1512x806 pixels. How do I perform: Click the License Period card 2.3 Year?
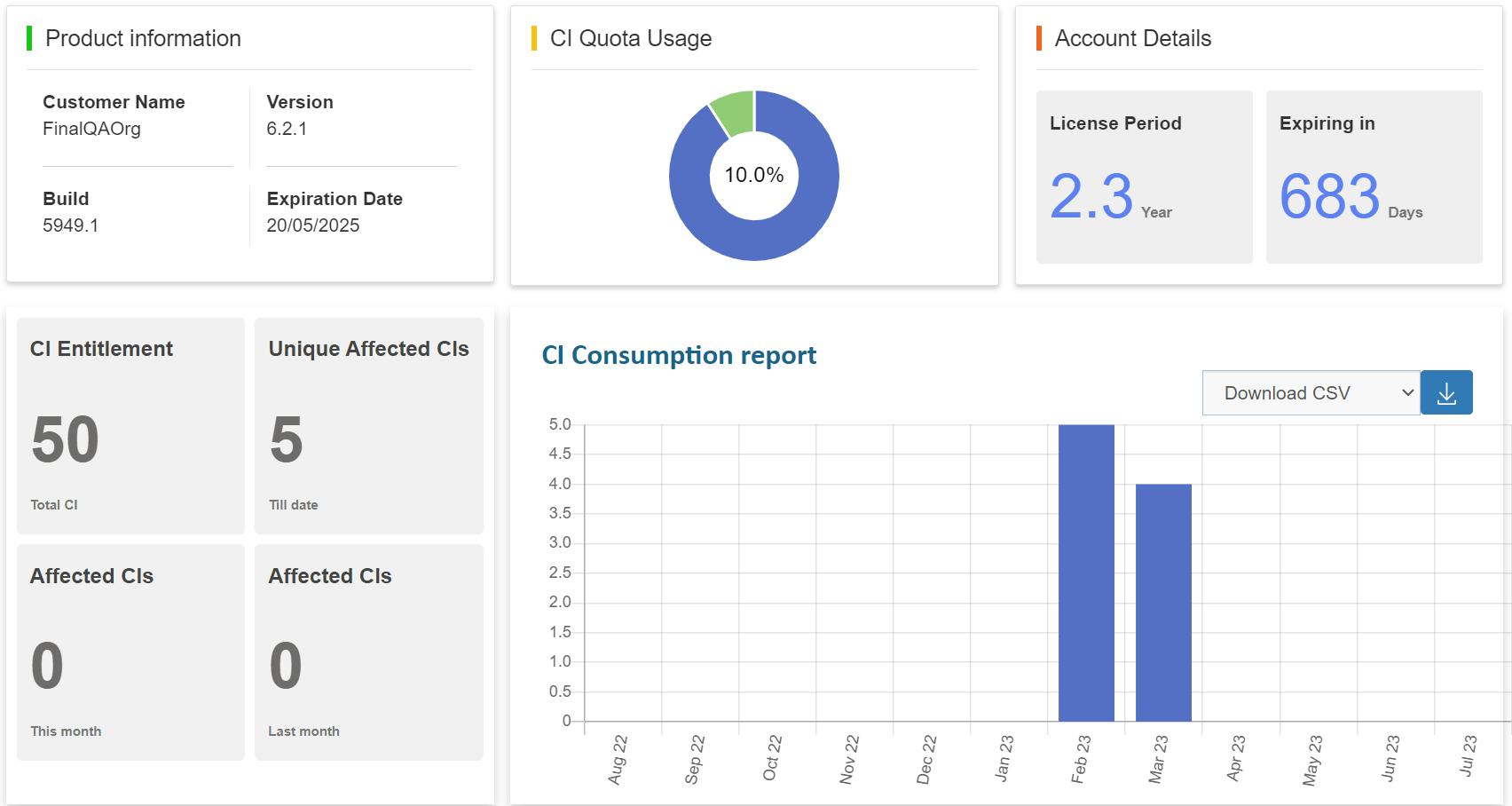click(x=1145, y=177)
